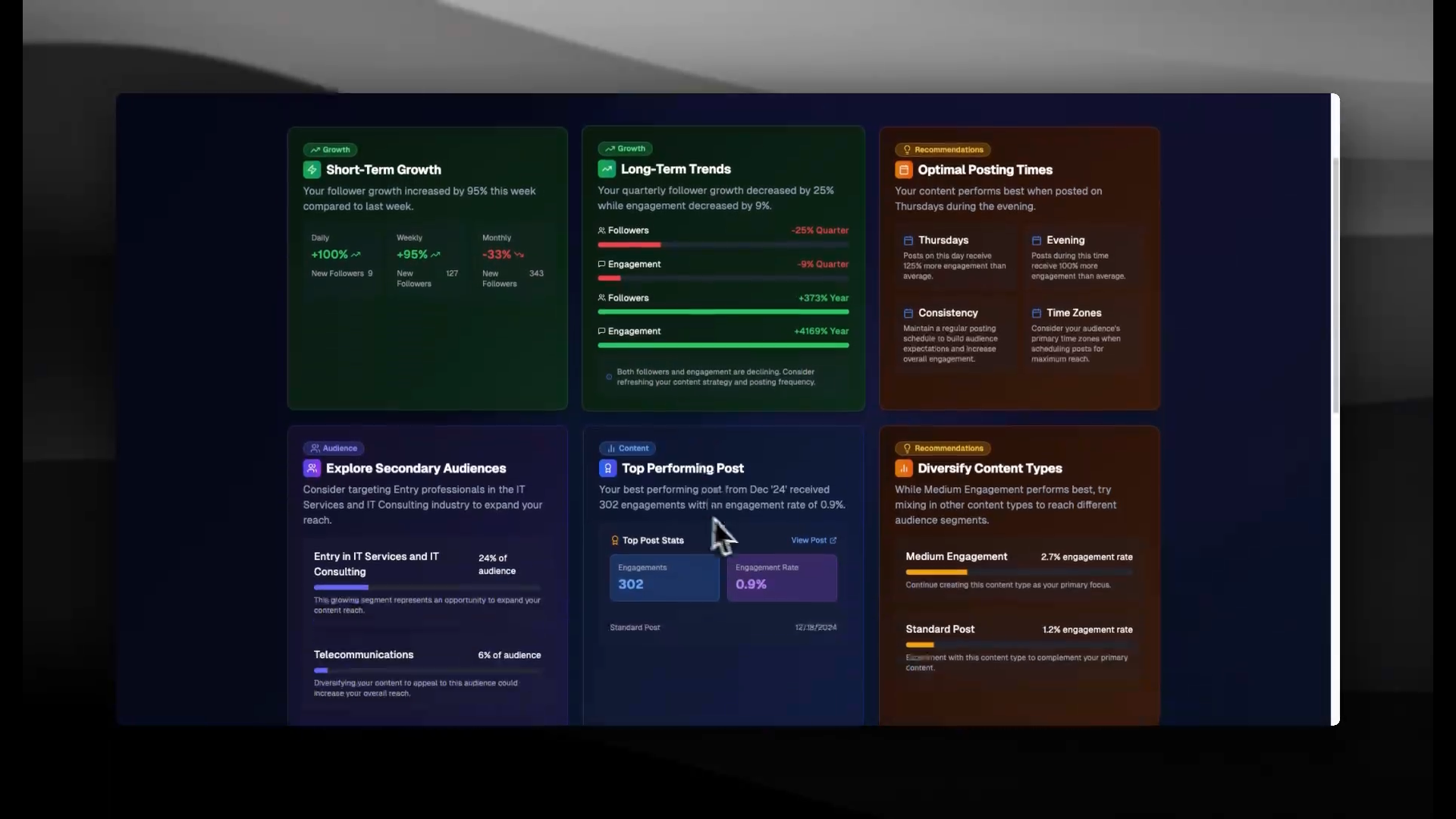Screen dimensions: 1456x819
Task: Click the bar-chart icon beside Diversify Content Types
Action: click(903, 468)
